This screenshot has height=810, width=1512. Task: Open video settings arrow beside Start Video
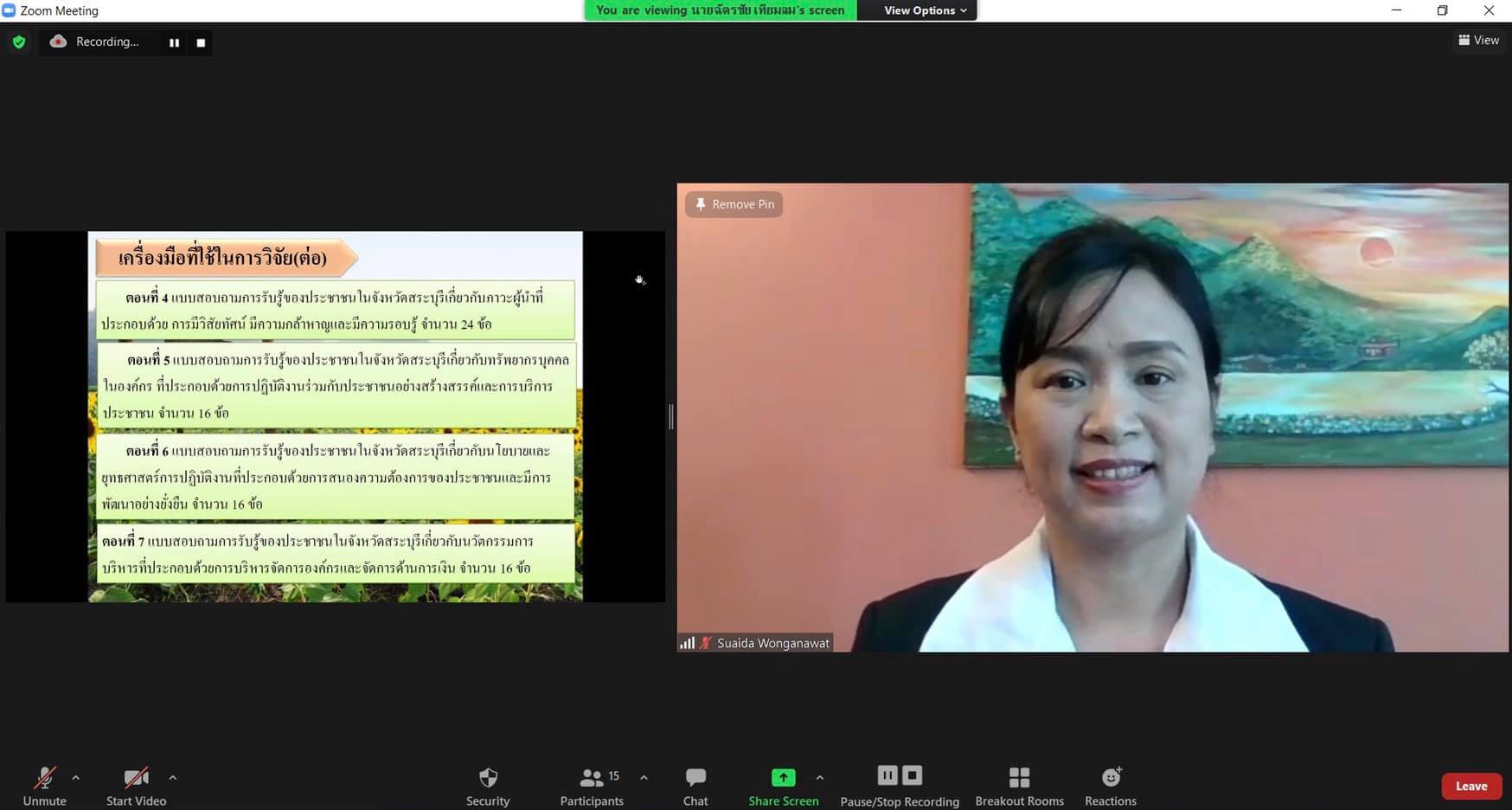tap(173, 778)
